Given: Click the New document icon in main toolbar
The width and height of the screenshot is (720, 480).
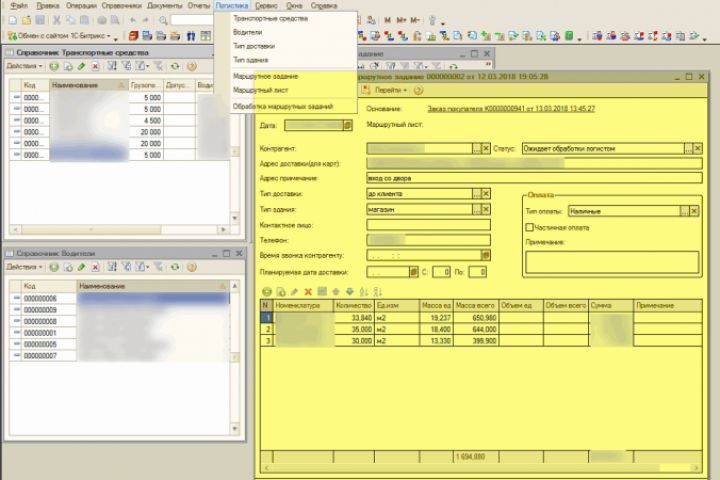Looking at the screenshot, I should tap(13, 20).
